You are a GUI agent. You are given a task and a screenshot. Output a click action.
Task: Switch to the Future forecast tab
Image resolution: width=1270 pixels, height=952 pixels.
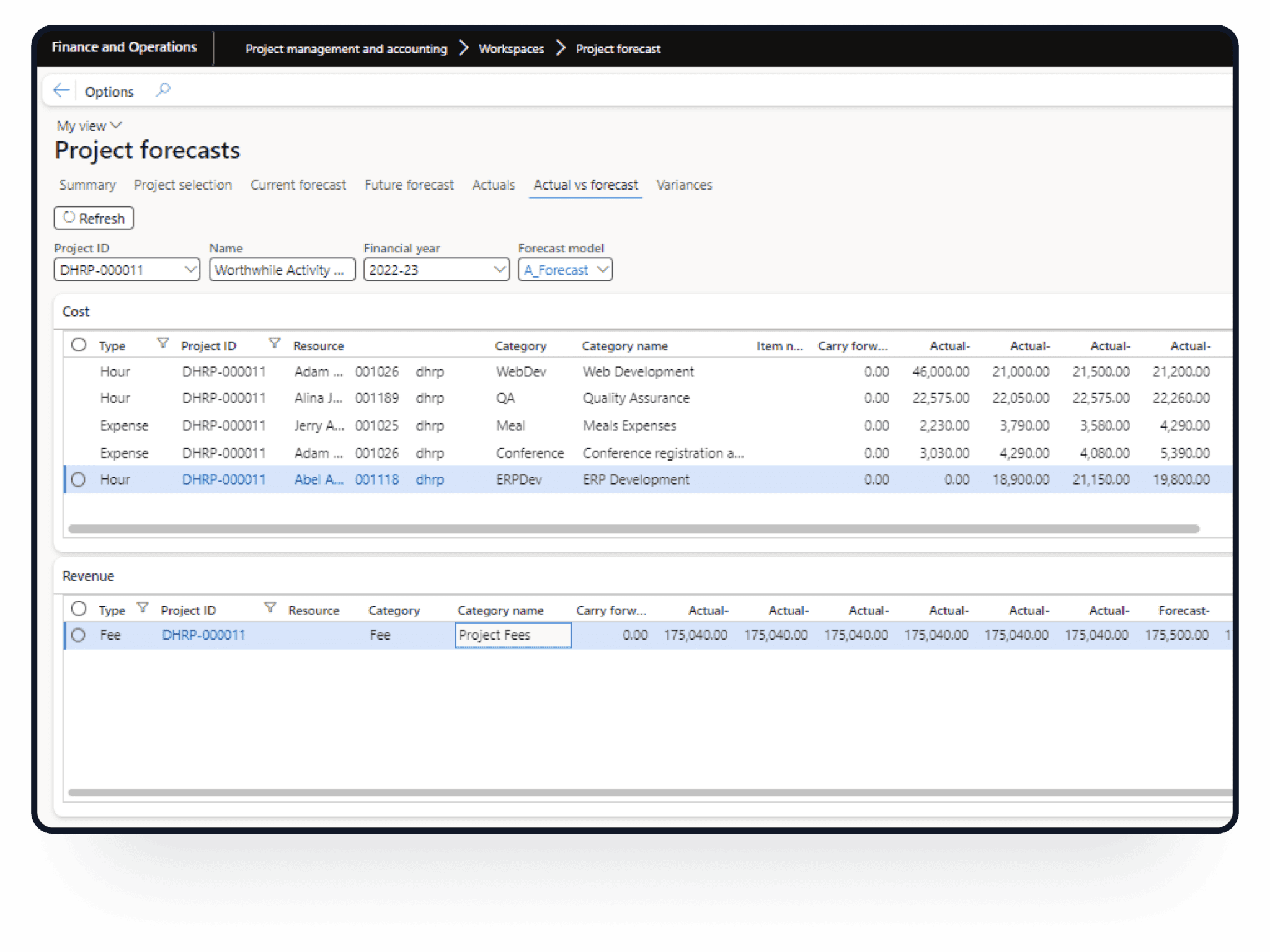(409, 185)
